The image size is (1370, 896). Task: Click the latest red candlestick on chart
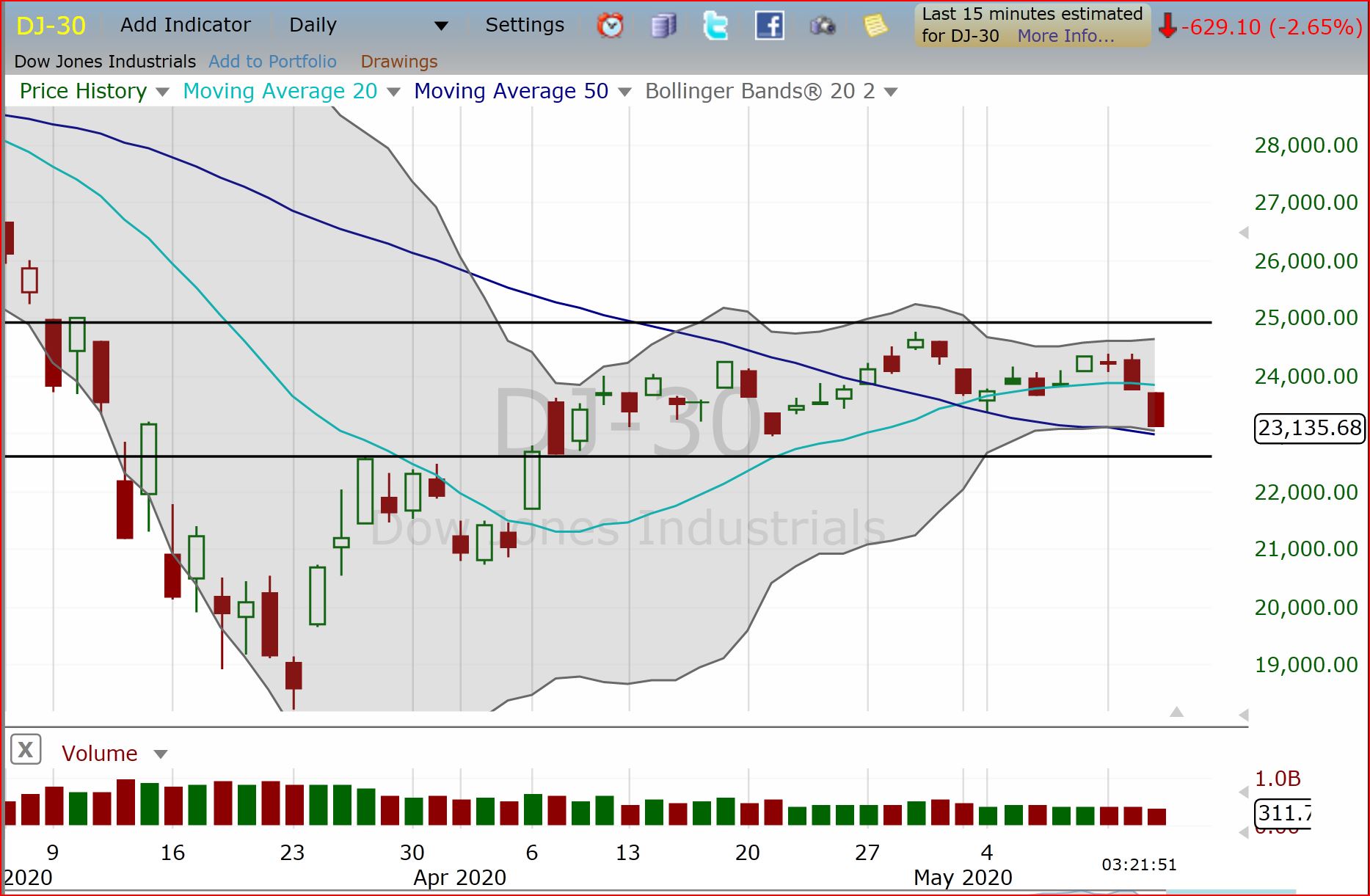(1156, 409)
